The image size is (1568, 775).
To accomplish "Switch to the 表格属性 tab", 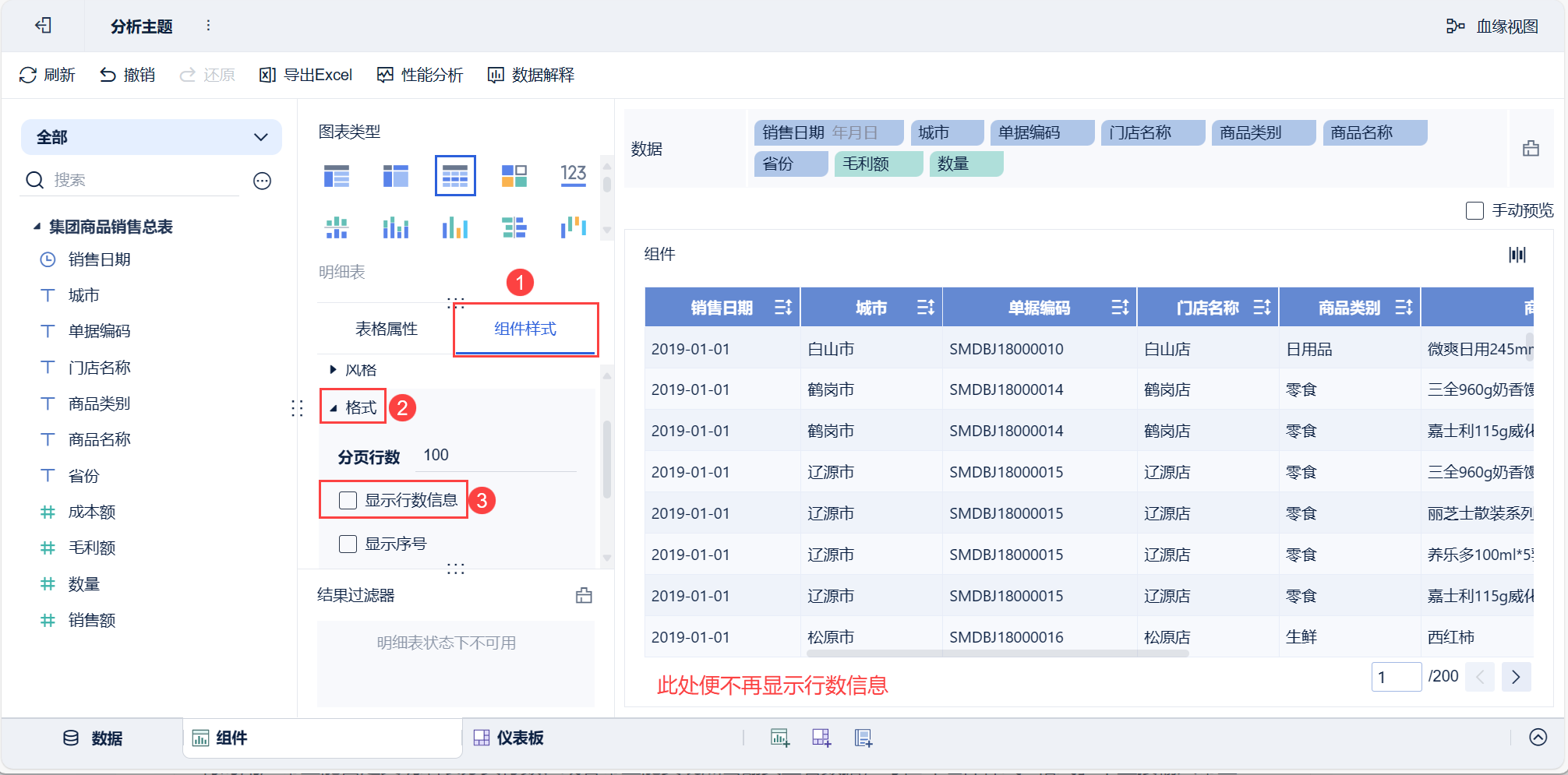I will click(x=387, y=329).
